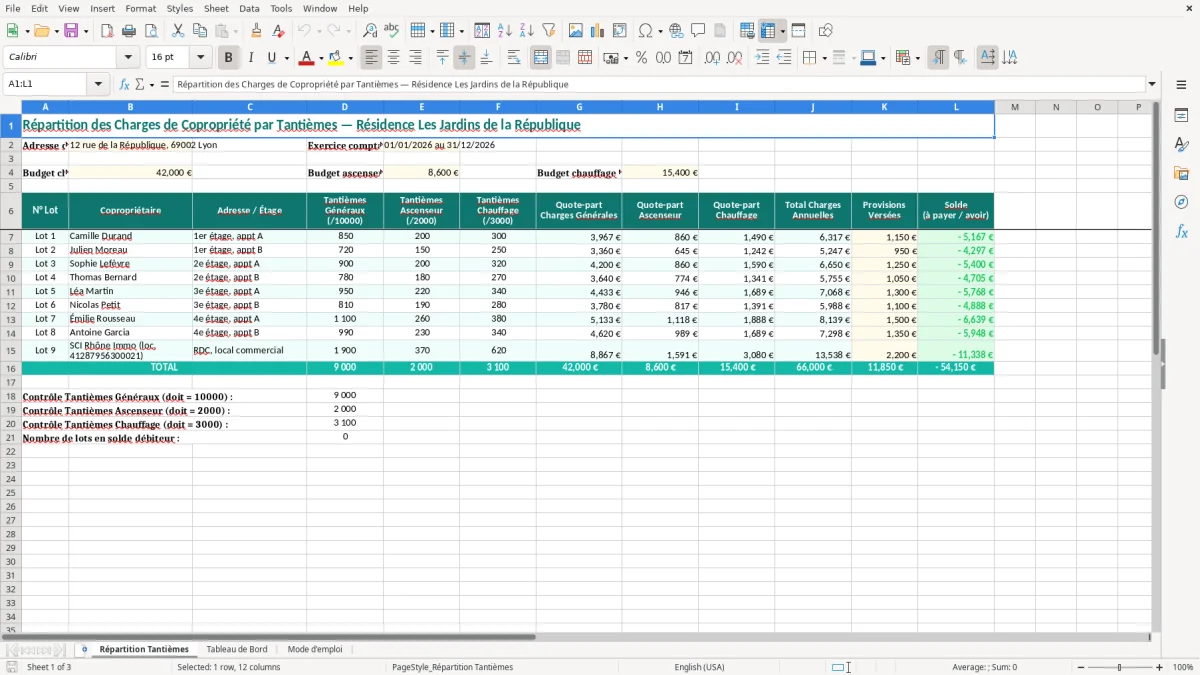Select column D header
Screen dimensions: 1200x675
(x=345, y=107)
